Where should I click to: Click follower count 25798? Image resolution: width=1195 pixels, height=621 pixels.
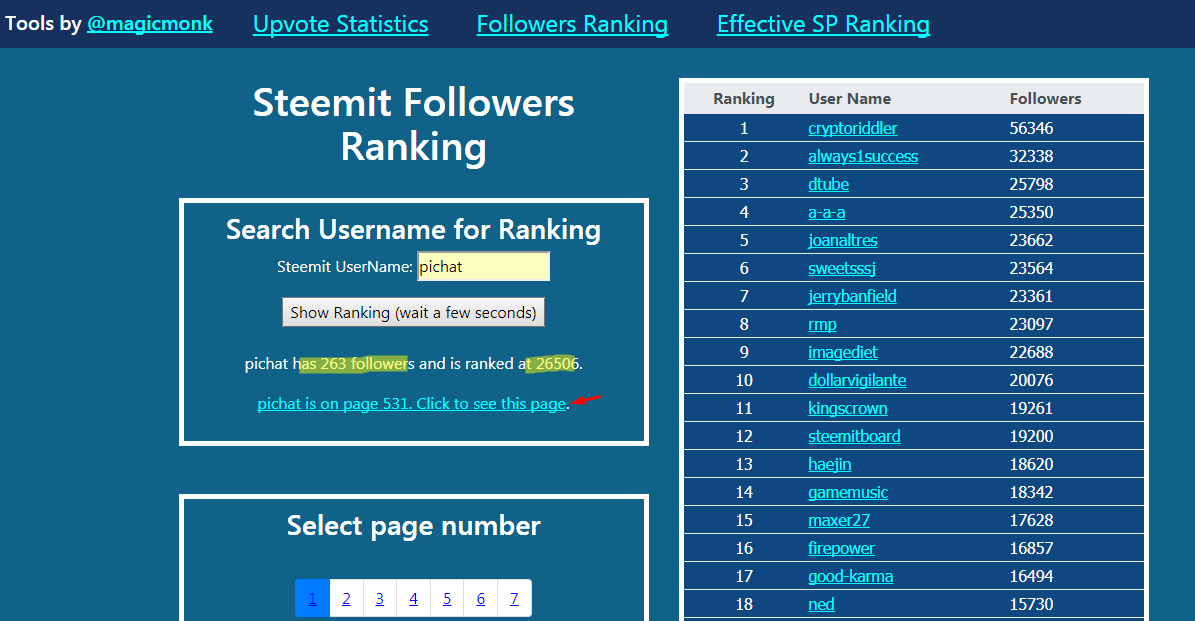[x=1031, y=184]
